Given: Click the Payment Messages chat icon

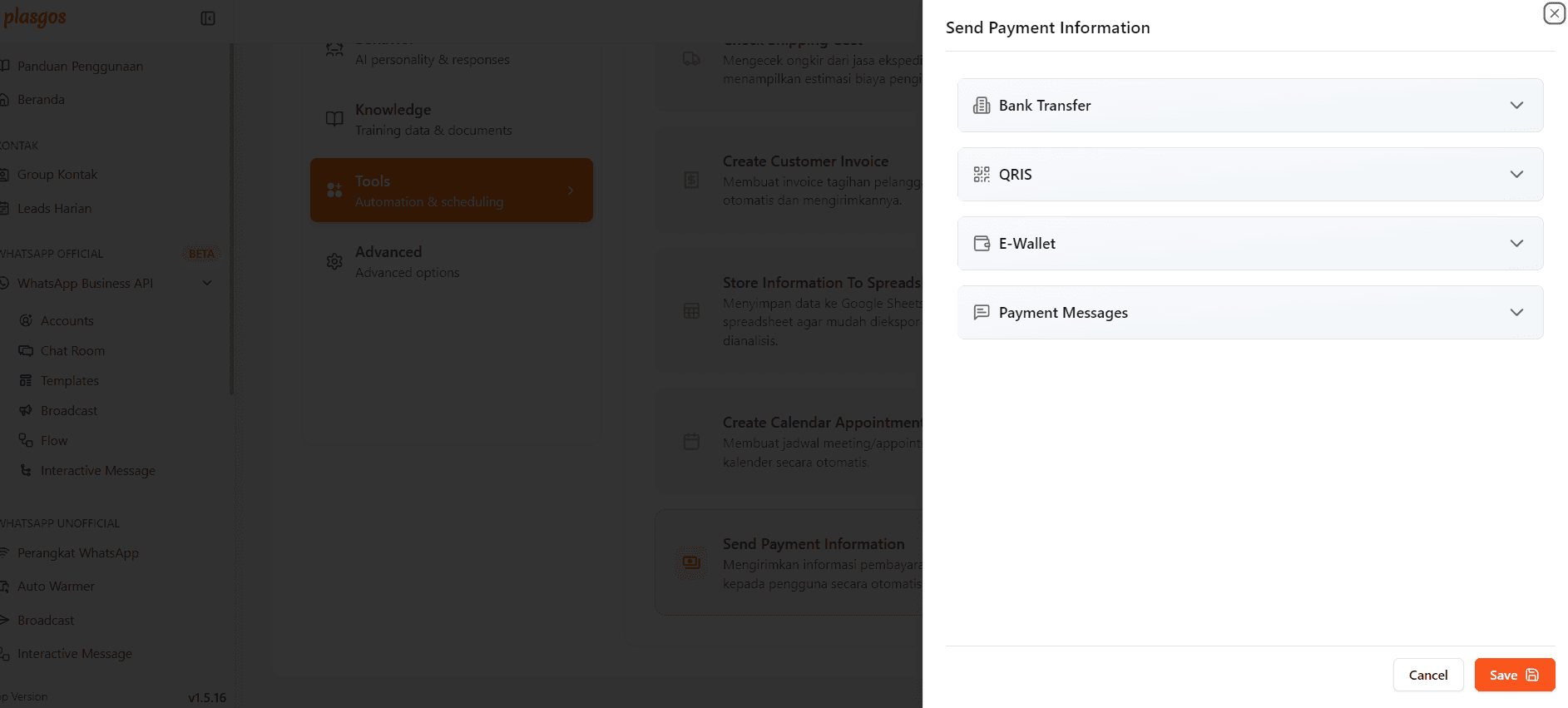Looking at the screenshot, I should pyautogui.click(x=982, y=313).
